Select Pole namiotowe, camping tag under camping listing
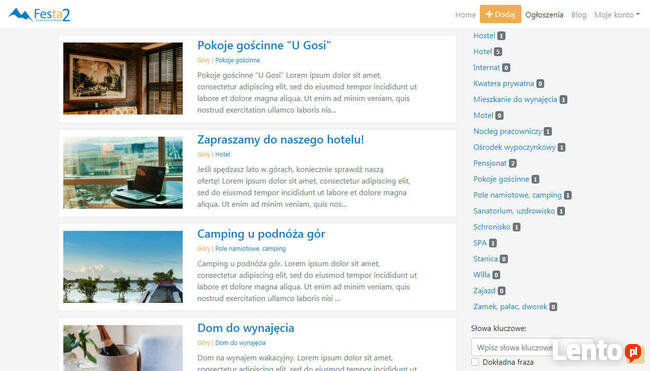 tap(250, 248)
